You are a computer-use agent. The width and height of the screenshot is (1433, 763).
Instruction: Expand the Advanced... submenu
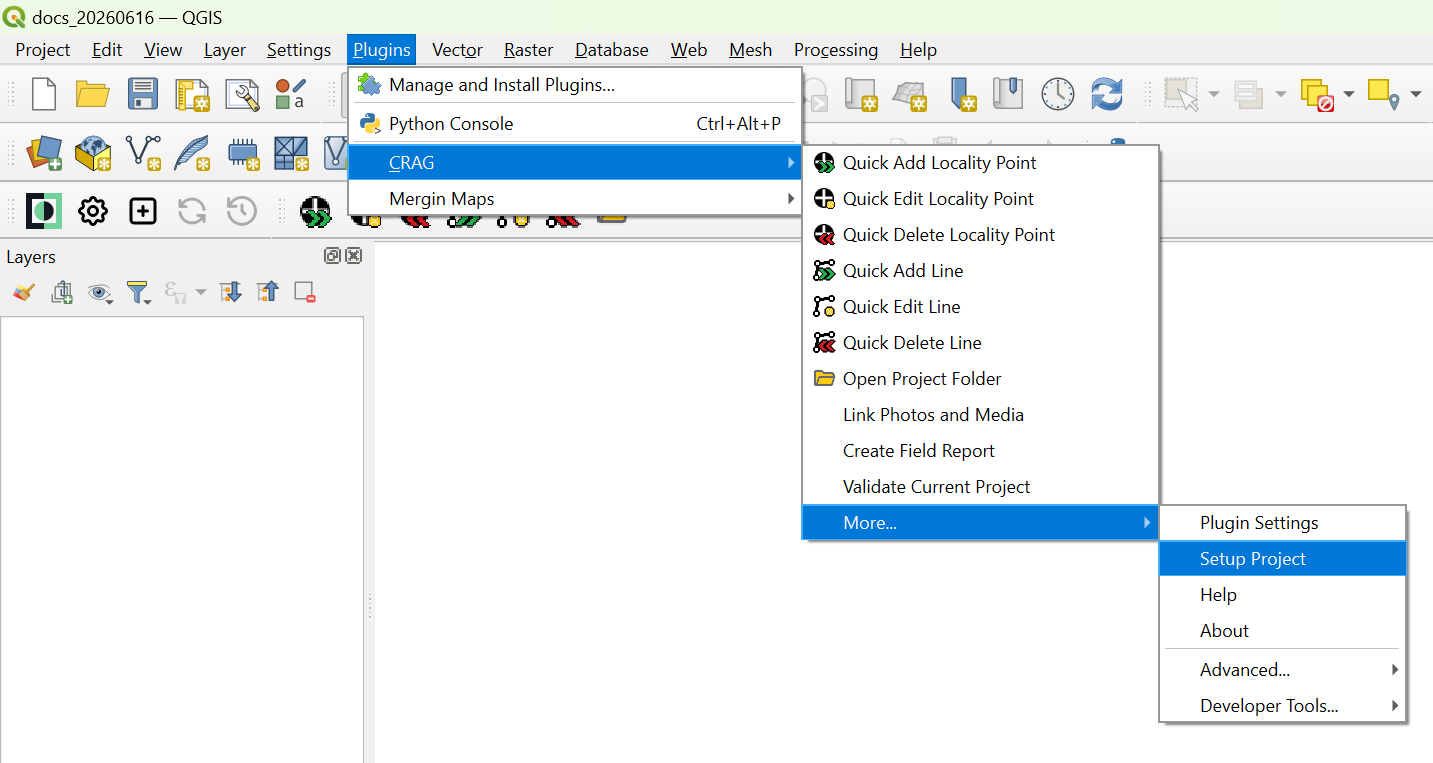[x=1283, y=670]
